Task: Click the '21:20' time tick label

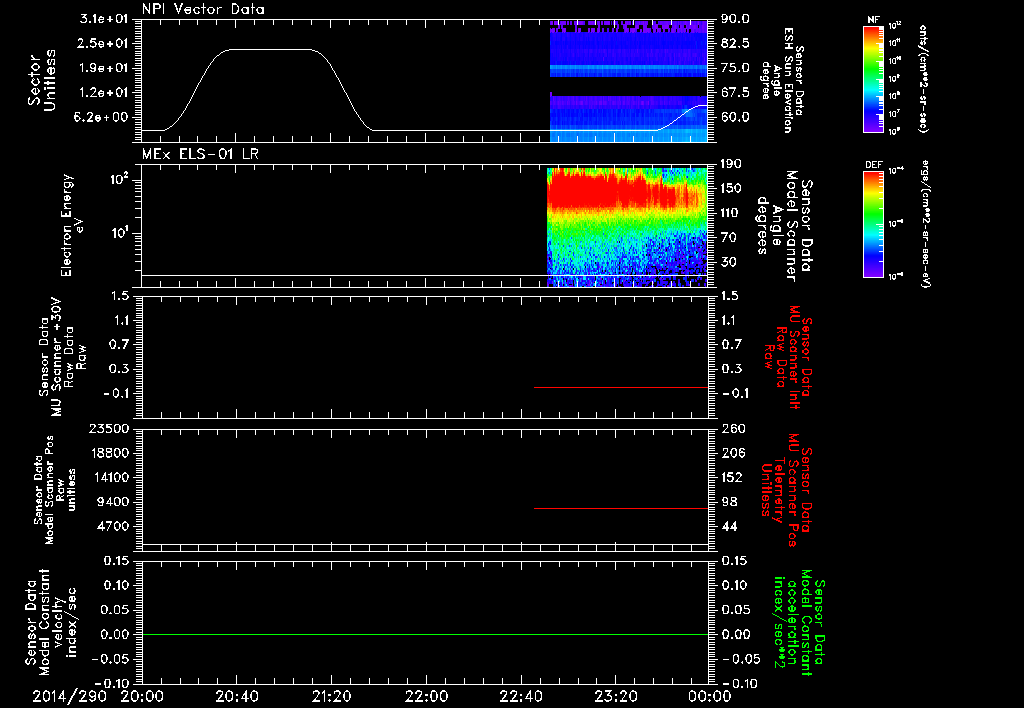Action: coord(331,696)
